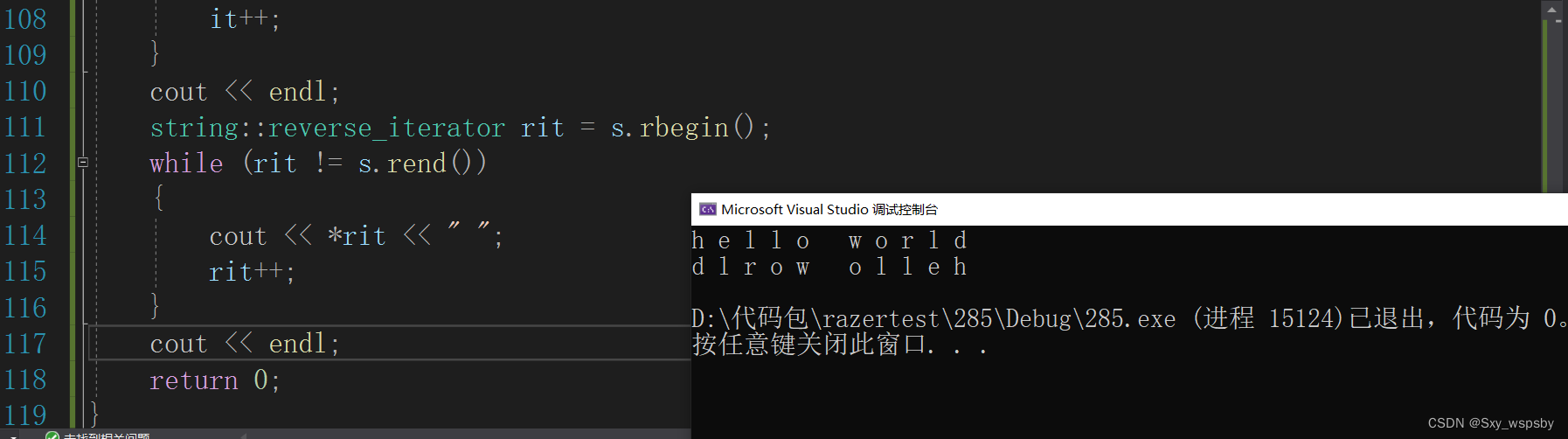Click line number 112

click(25, 163)
